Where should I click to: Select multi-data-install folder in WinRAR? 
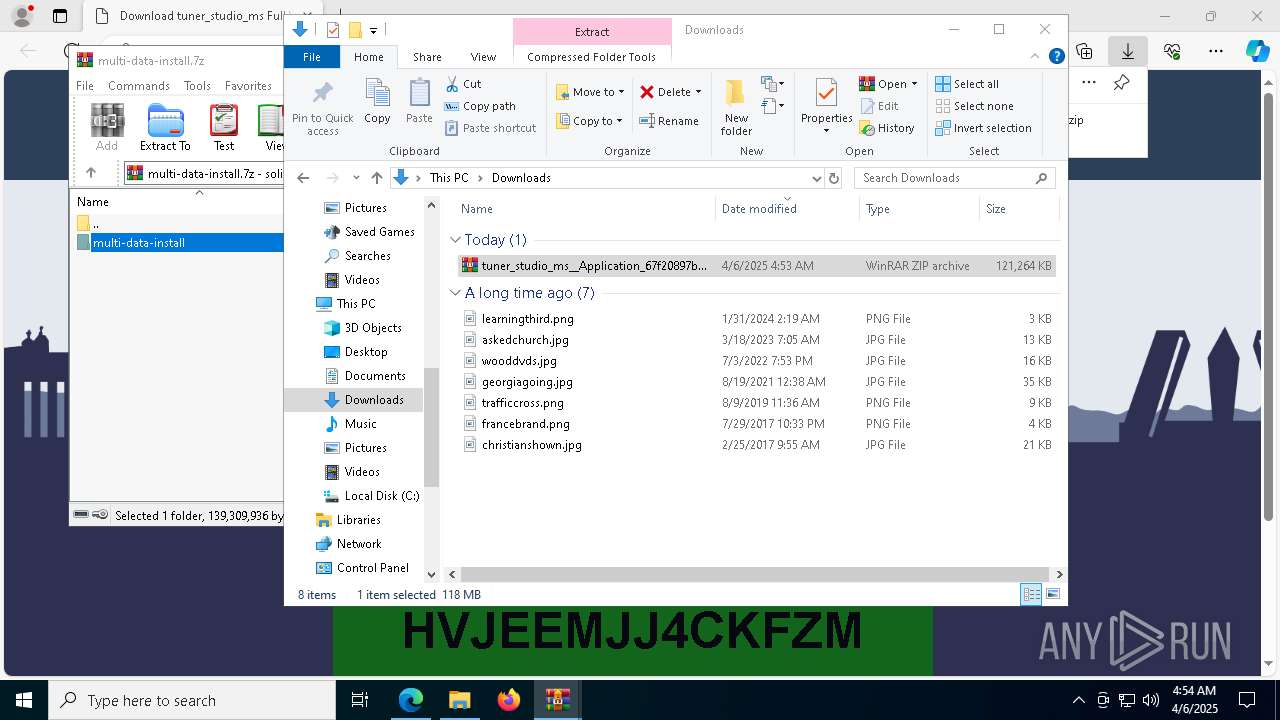pyautogui.click(x=180, y=243)
